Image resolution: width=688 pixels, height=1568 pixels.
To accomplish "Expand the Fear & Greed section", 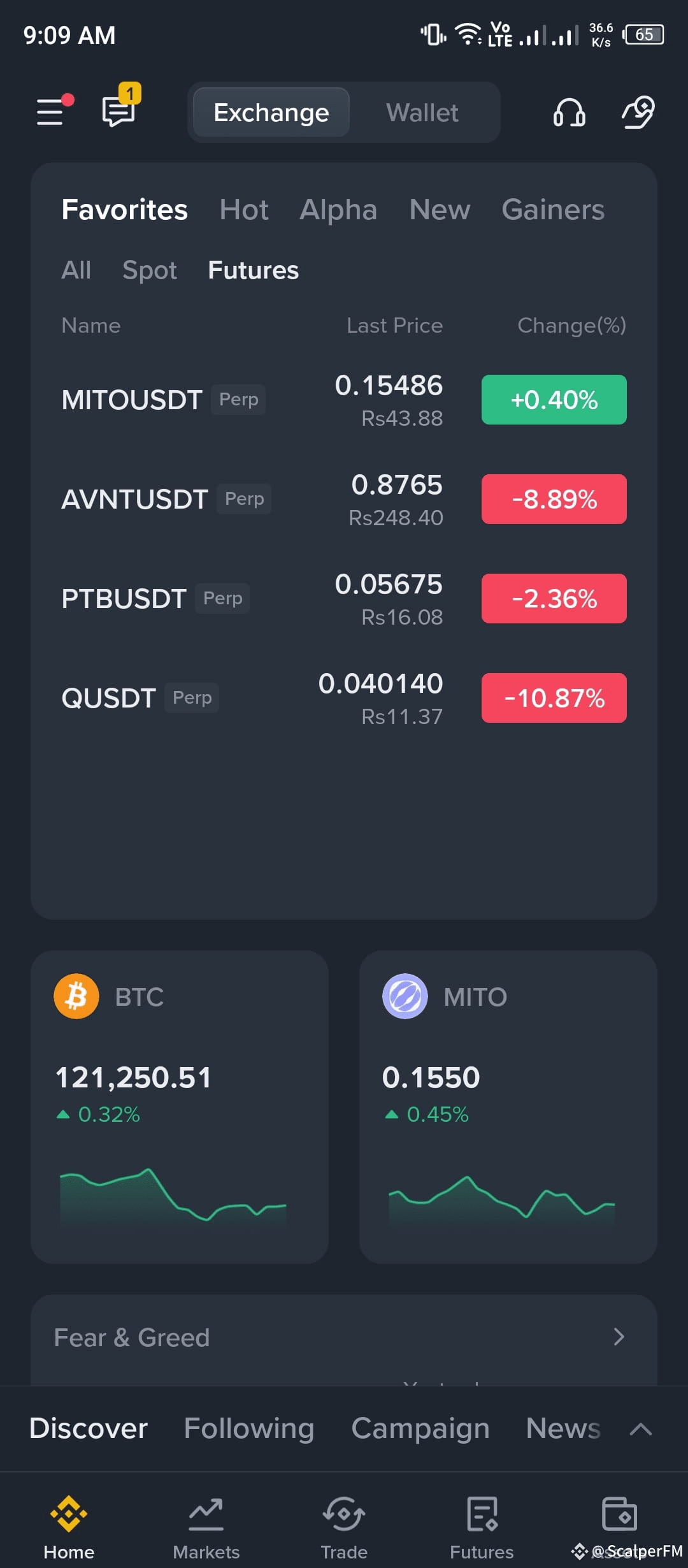I will pos(618,1337).
